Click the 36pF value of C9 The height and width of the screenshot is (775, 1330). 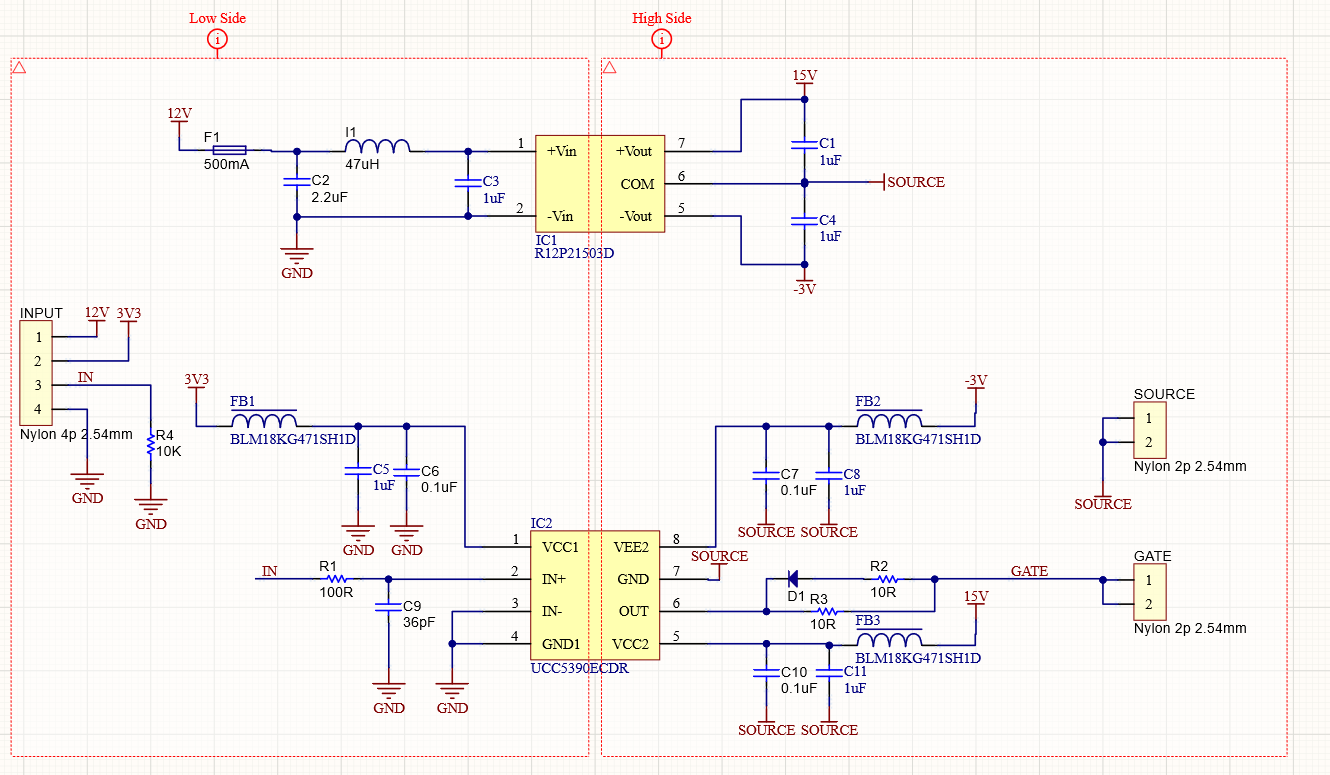(419, 622)
